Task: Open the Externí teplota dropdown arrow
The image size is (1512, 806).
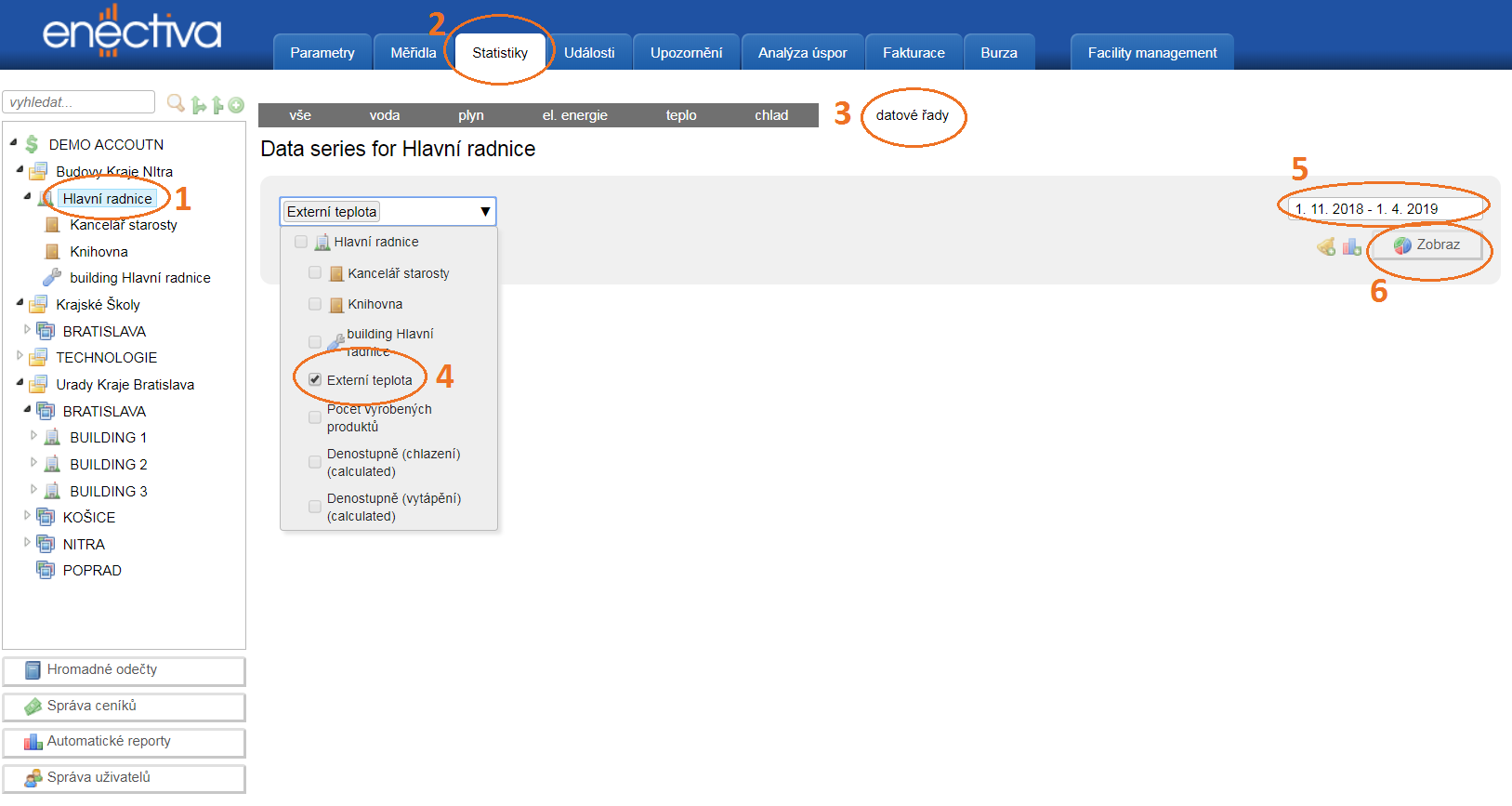Action: tap(484, 212)
